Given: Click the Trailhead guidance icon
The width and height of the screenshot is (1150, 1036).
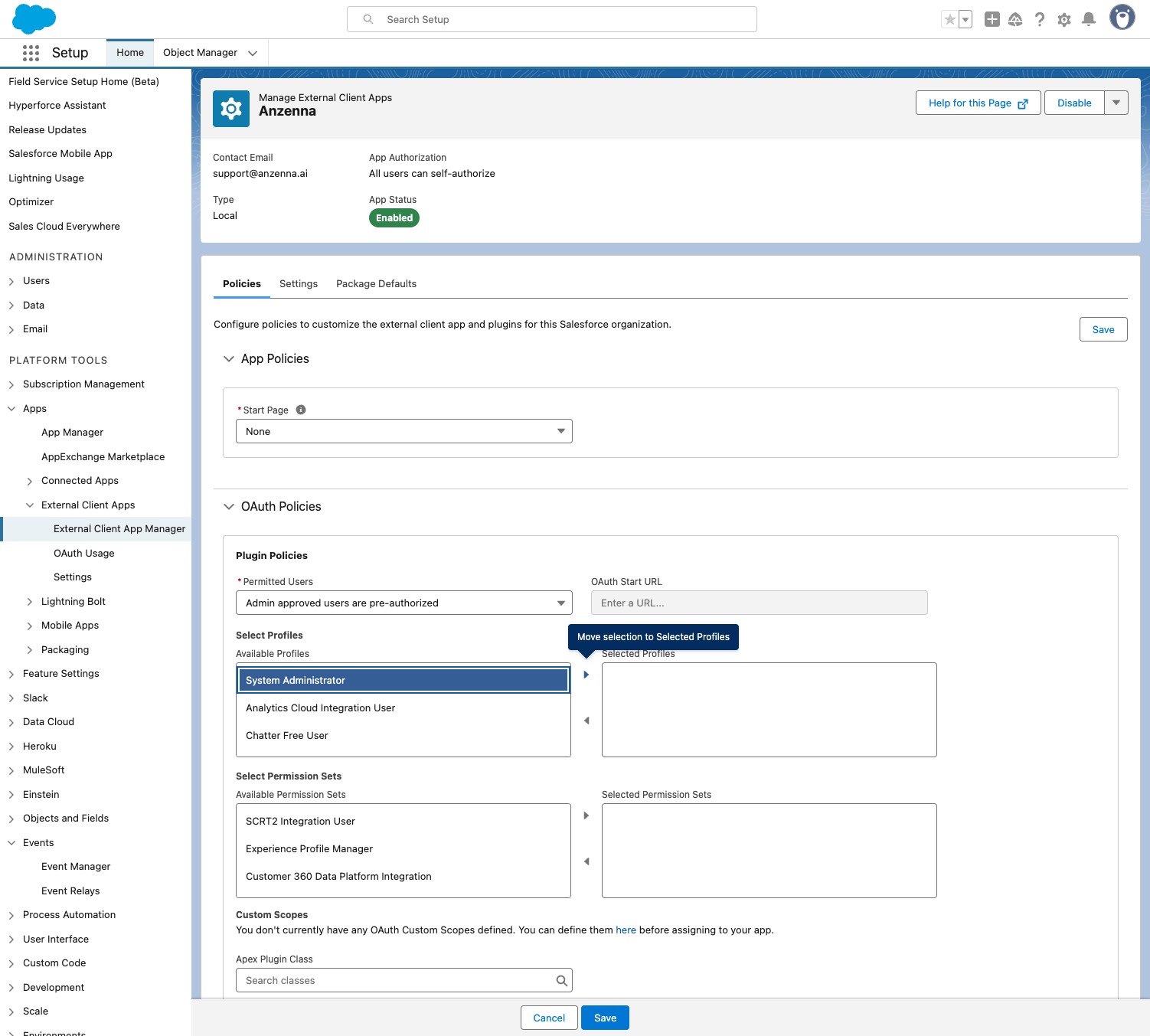Looking at the screenshot, I should pyautogui.click(x=1015, y=20).
